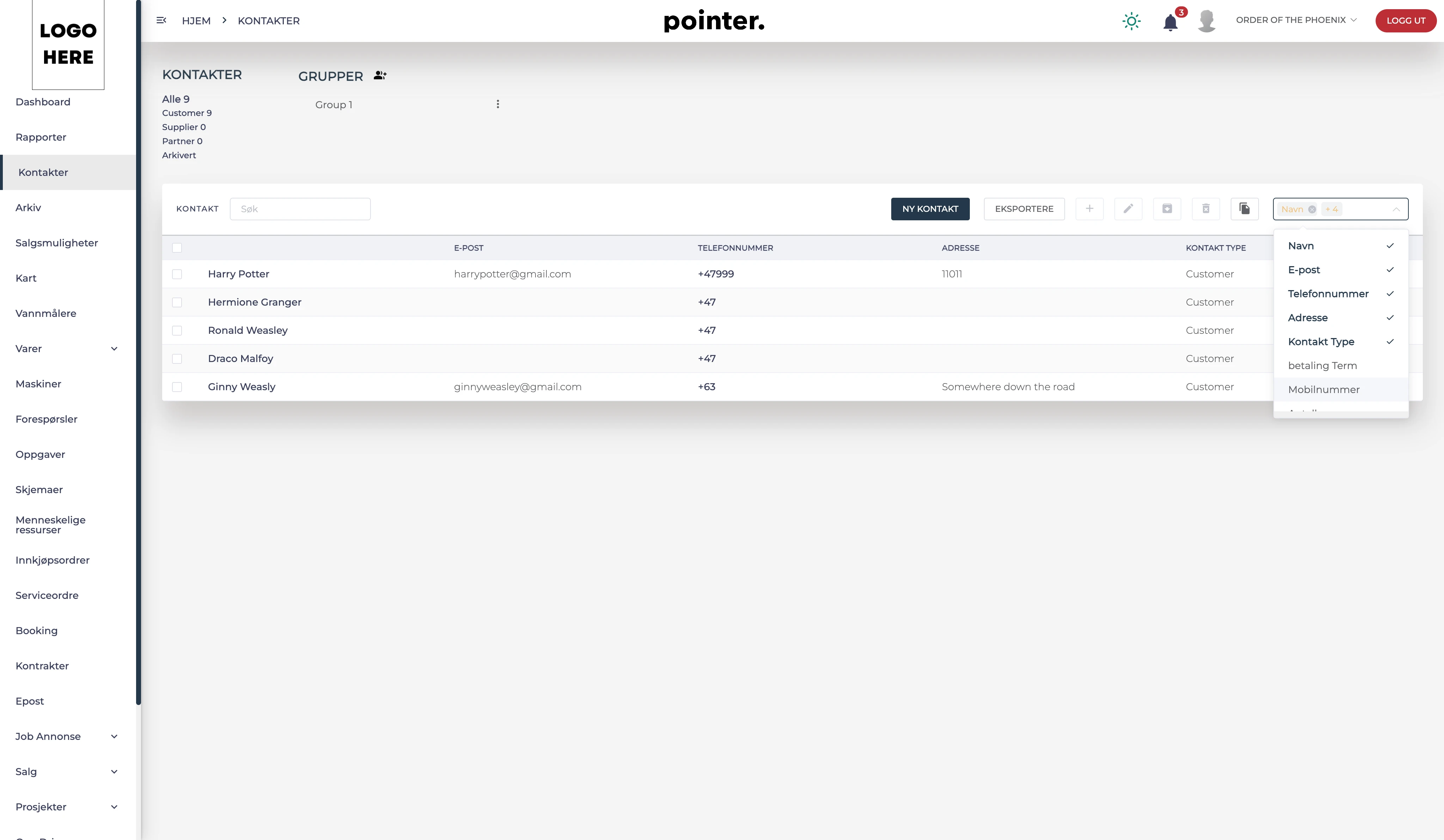Screen dimensions: 1444x840
Task: Expand the Salg sidebar submenu
Action: click(x=114, y=771)
